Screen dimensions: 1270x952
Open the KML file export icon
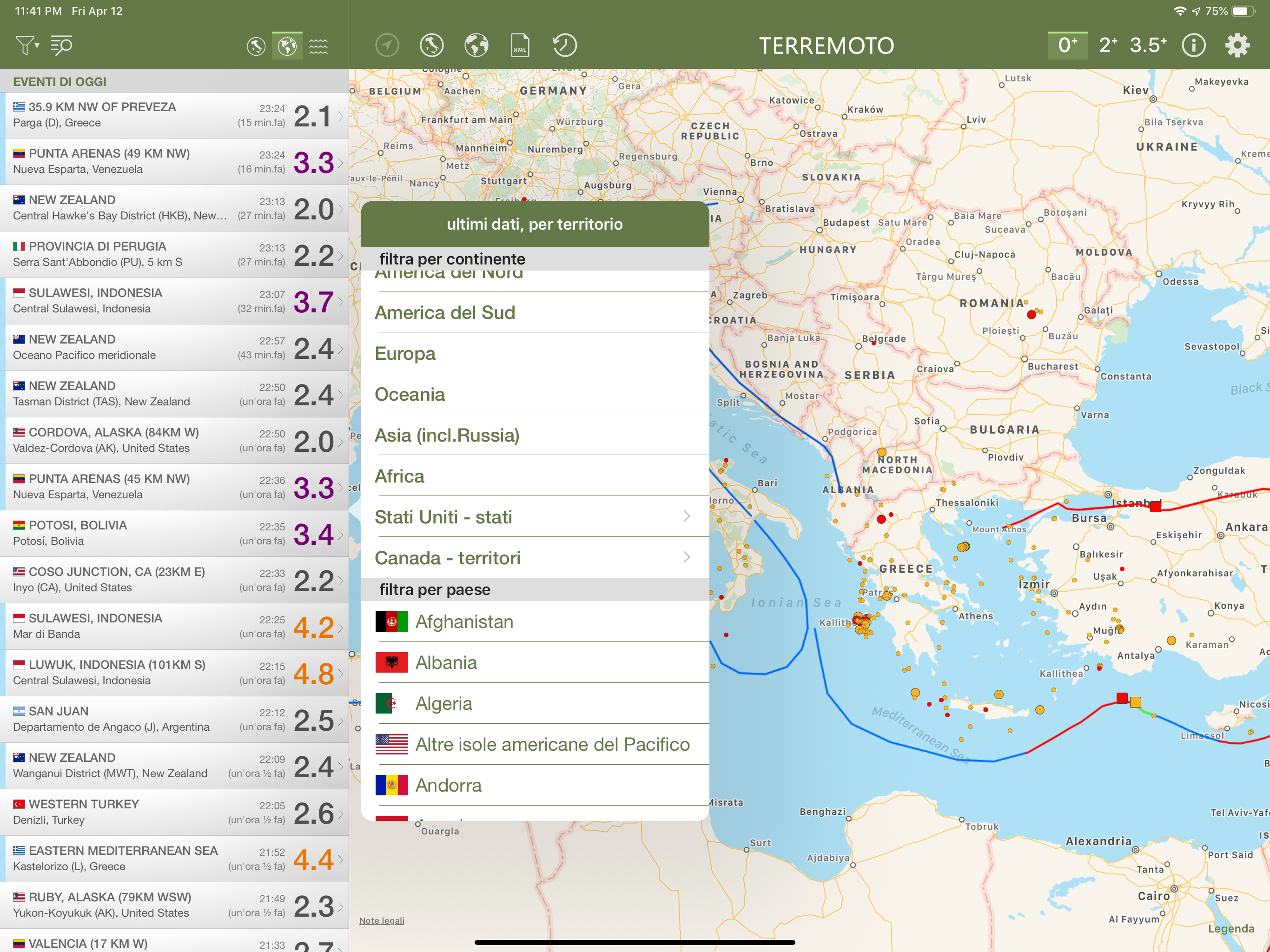pos(520,46)
